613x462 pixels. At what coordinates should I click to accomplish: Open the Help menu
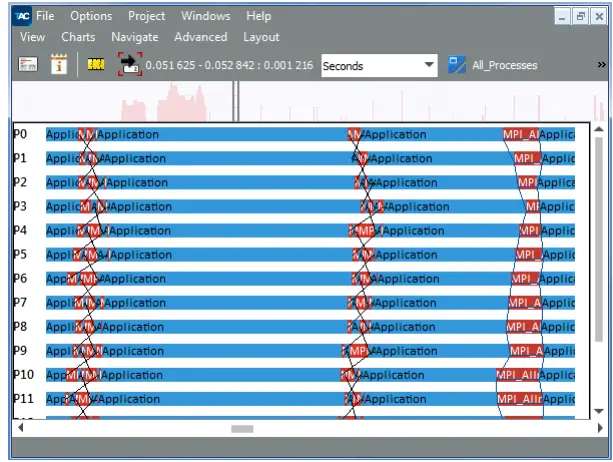coord(258,16)
